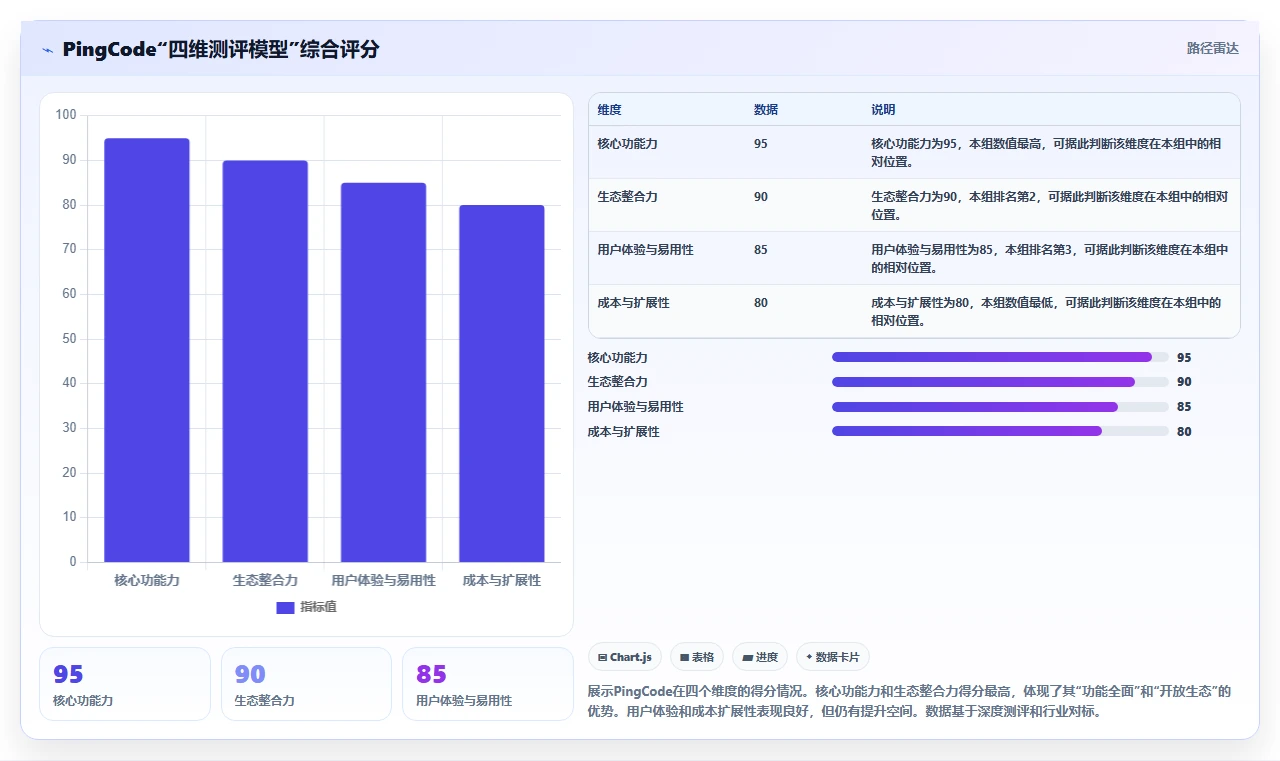Viewport: 1280px width, 761px height.
Task: Open the 85 用户体验与易用性 stat card
Action: coord(488,684)
